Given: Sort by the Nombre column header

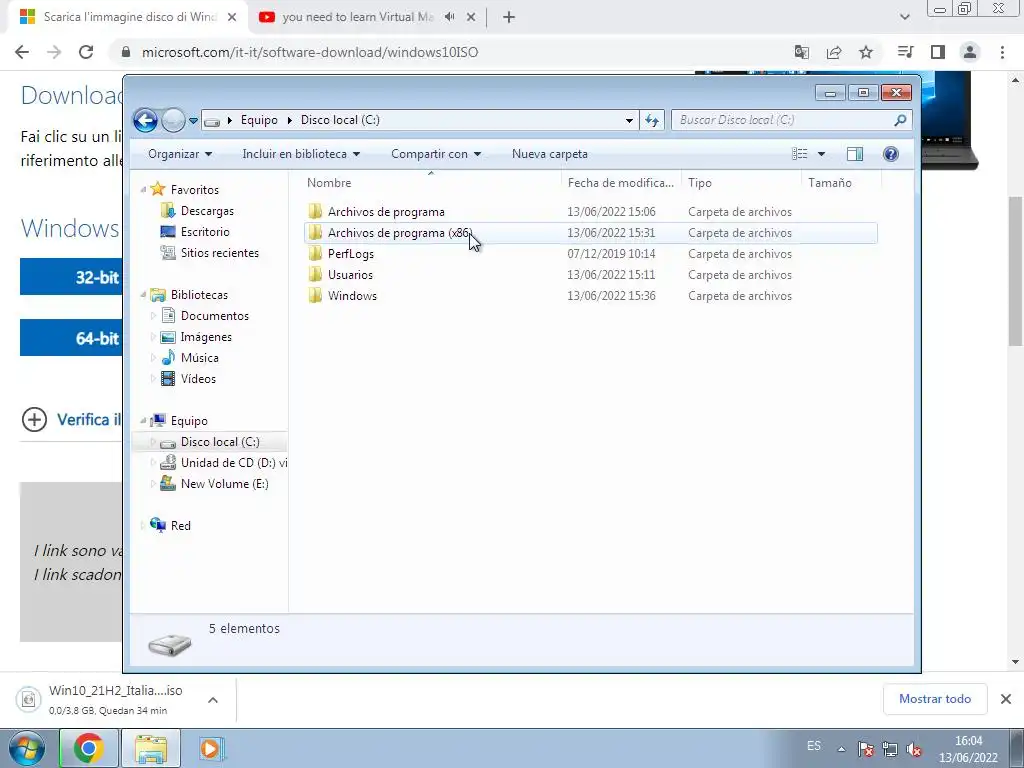Looking at the screenshot, I should 431,183.
